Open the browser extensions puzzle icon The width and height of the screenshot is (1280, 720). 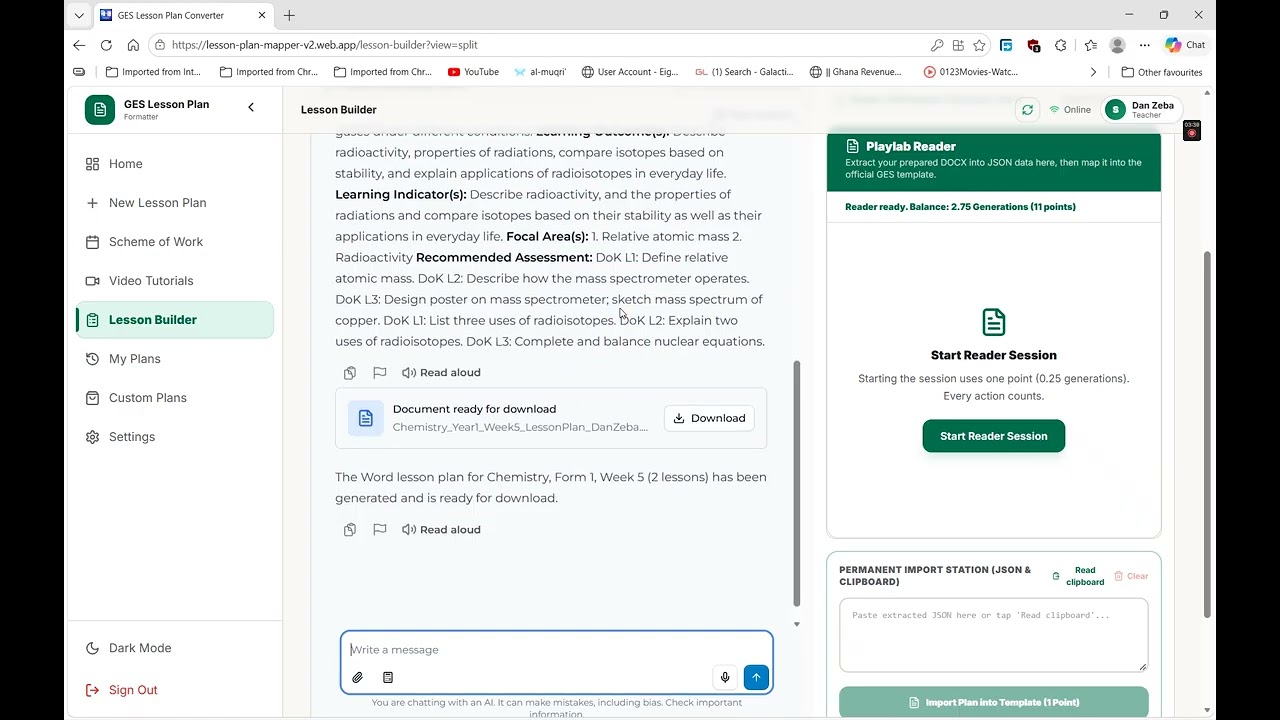[x=1060, y=45]
